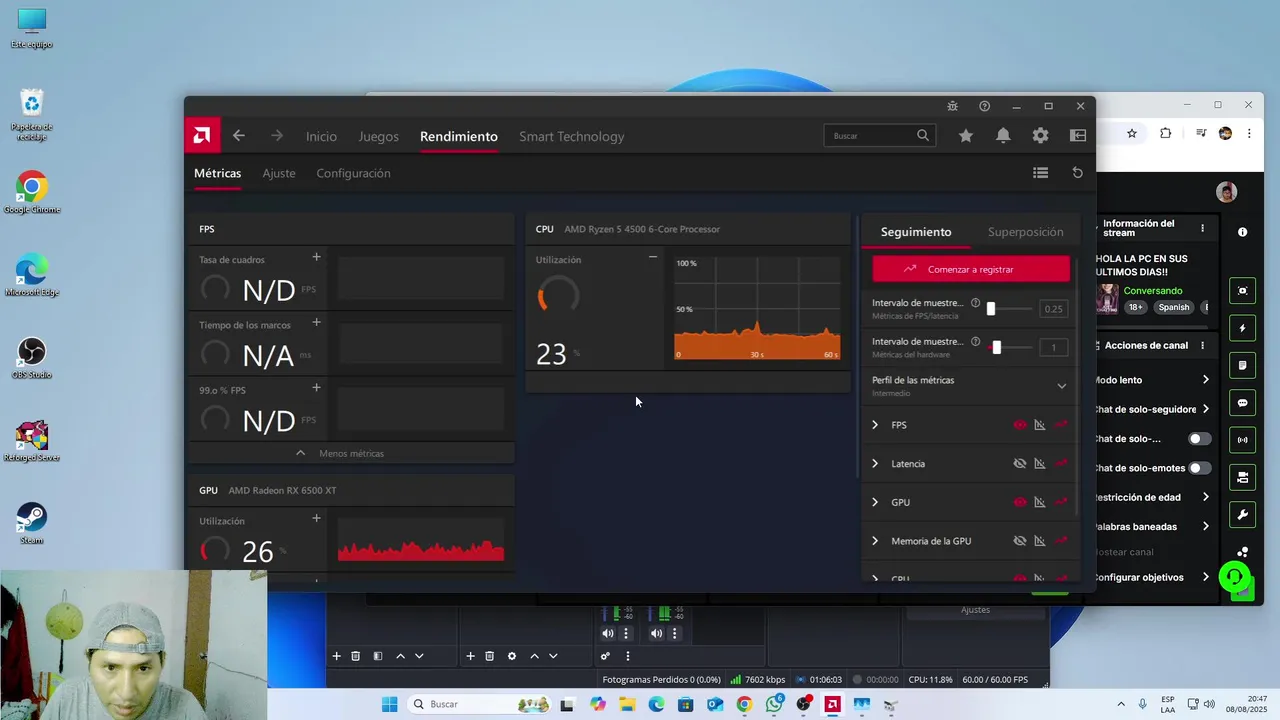Toggle FPS visibility eye
The height and width of the screenshot is (720, 1280).
coord(1020,425)
